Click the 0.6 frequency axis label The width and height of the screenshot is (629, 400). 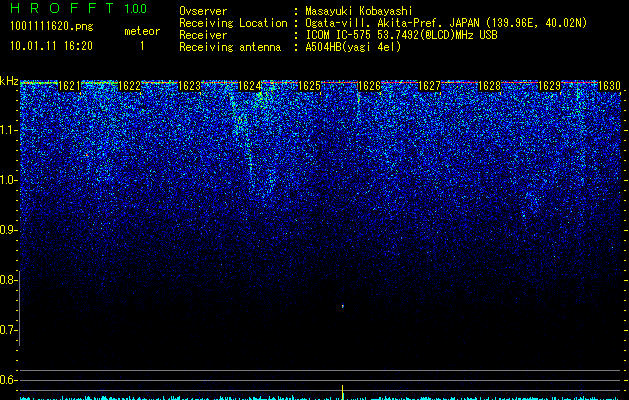pyautogui.click(x=8, y=380)
